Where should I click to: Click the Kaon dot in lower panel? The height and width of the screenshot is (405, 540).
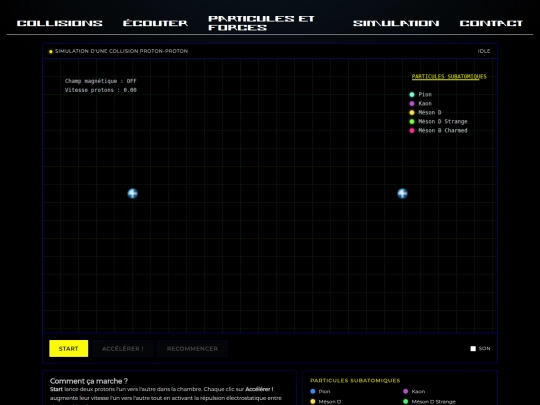click(405, 391)
